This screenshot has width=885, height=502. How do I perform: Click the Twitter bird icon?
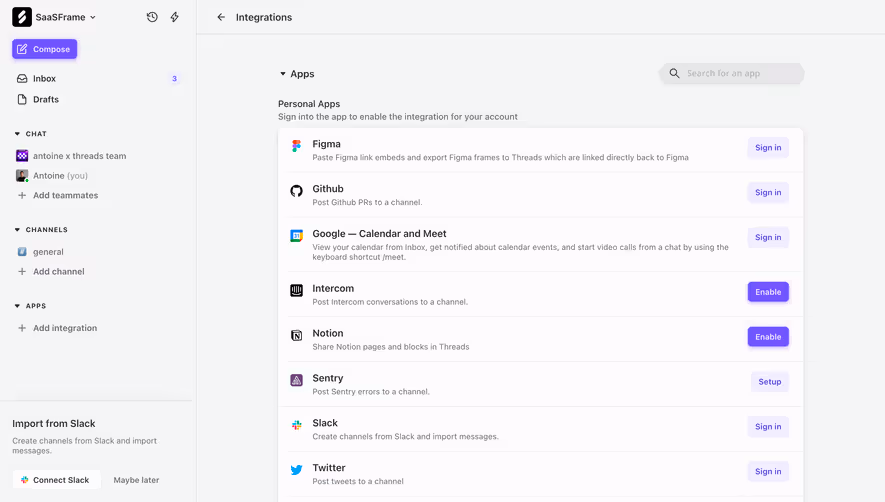pos(296,470)
